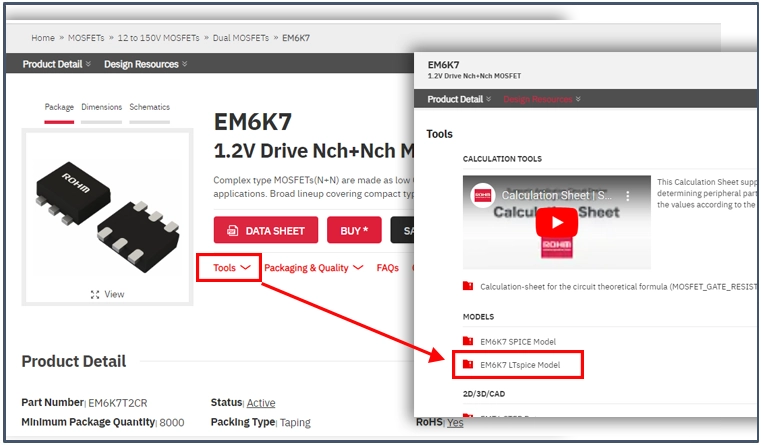Expand Design Resources menu in EM6K7 panel

542,99
